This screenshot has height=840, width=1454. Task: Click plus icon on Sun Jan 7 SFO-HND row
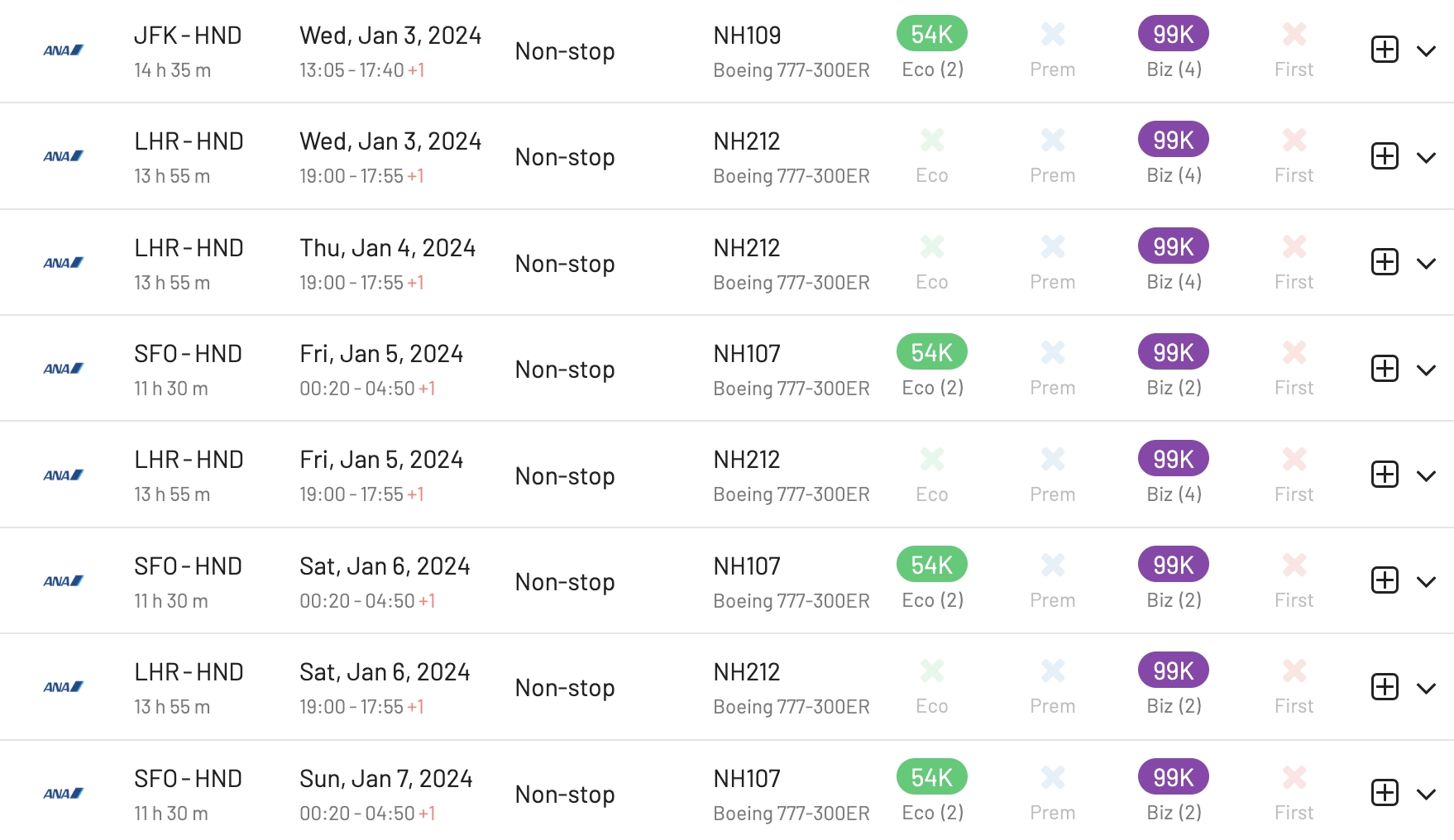1385,793
